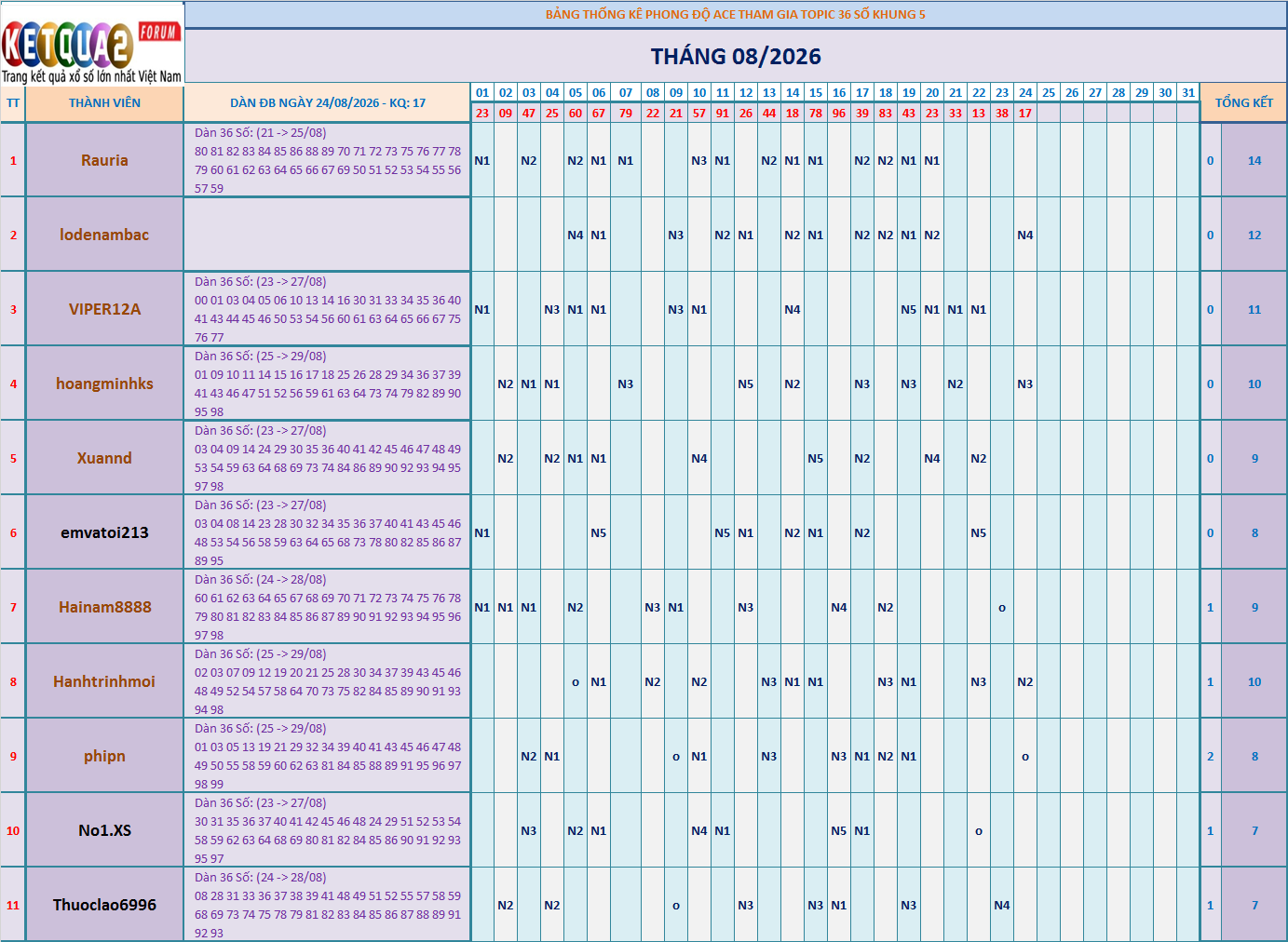This screenshot has height=942, width=1288.
Task: Select member name 'Hanhtrinhmoi'
Action: coord(104,681)
